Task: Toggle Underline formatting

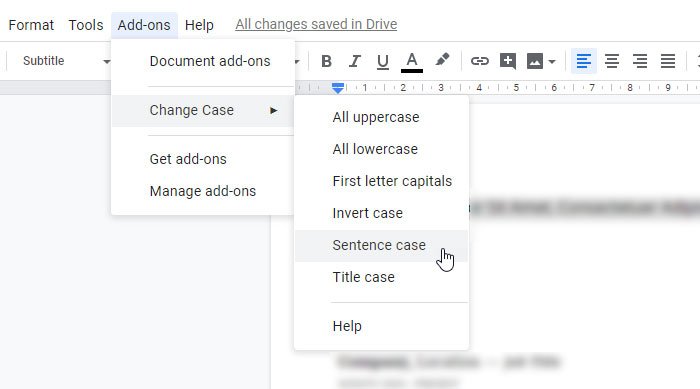Action: [x=383, y=61]
